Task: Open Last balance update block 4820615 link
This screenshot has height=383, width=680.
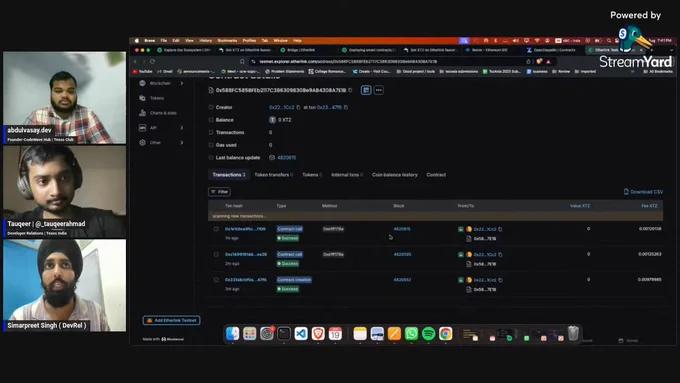Action: coord(286,158)
